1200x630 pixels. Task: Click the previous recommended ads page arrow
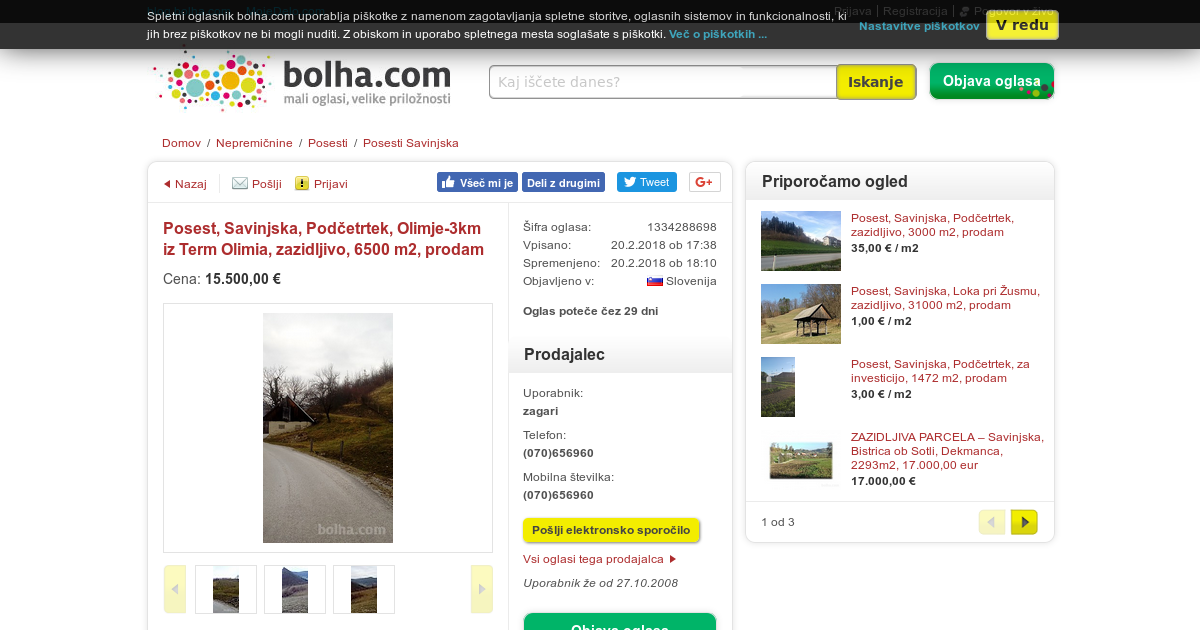point(992,522)
